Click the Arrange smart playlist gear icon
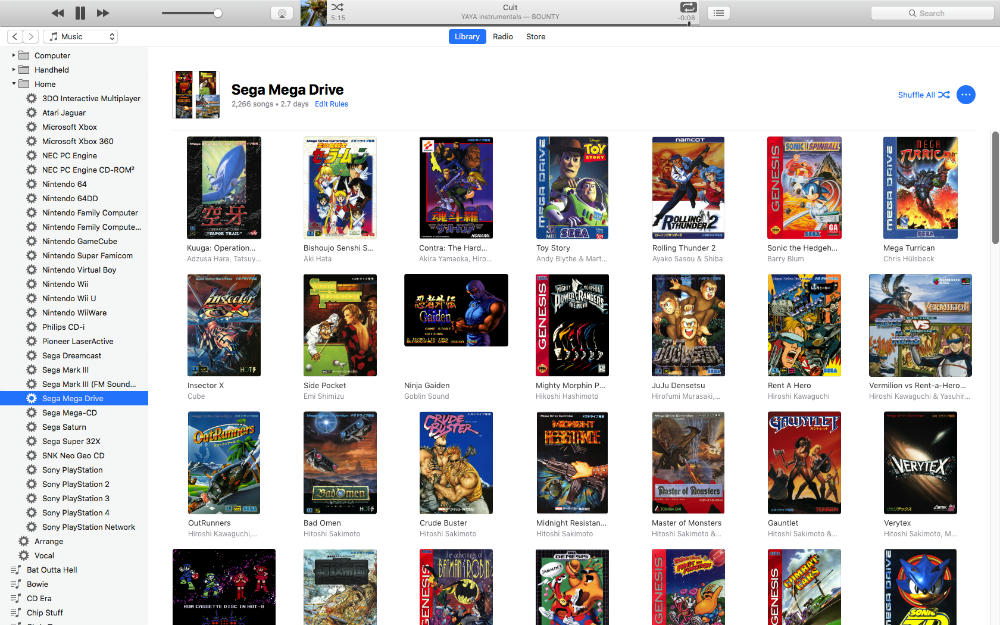1000x625 pixels. [24, 541]
